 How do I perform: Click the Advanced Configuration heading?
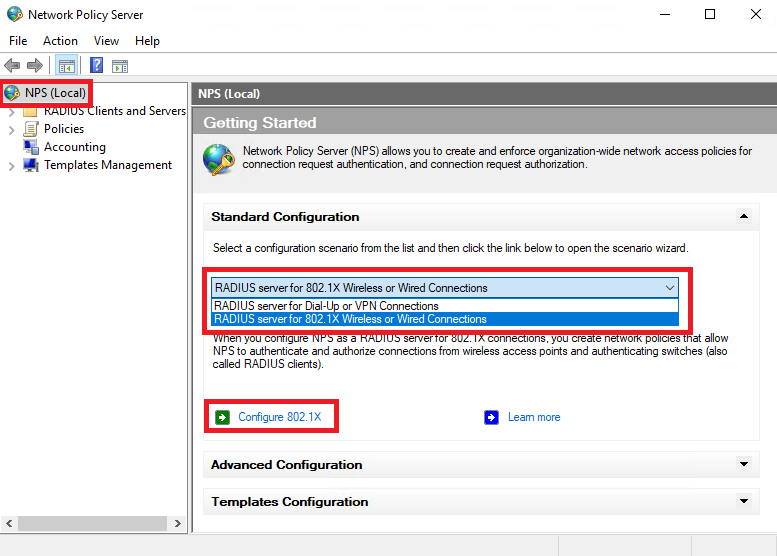click(x=286, y=465)
